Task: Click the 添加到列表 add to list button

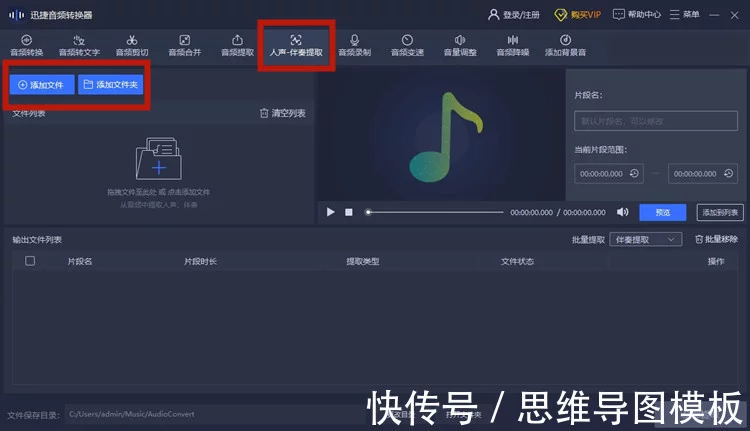Action: click(720, 212)
